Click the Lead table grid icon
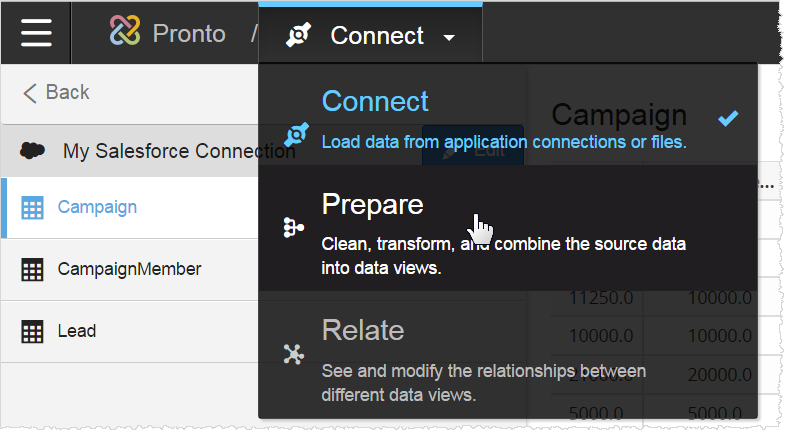This screenshot has width=785, height=432. pyautogui.click(x=33, y=331)
